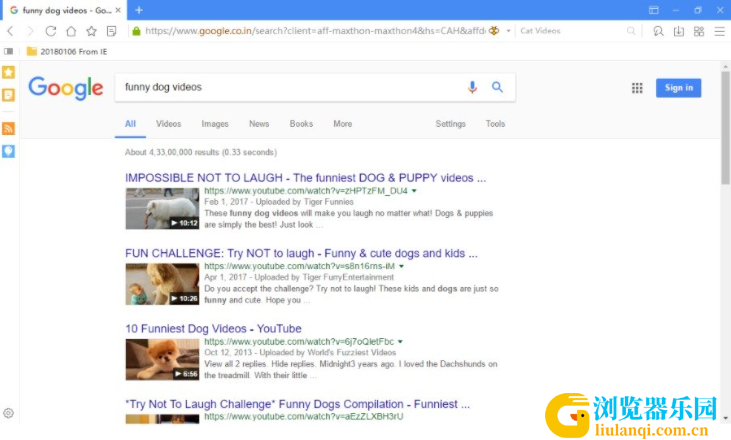731x440 pixels.
Task: Switch to the Images tab
Action: [215, 124]
